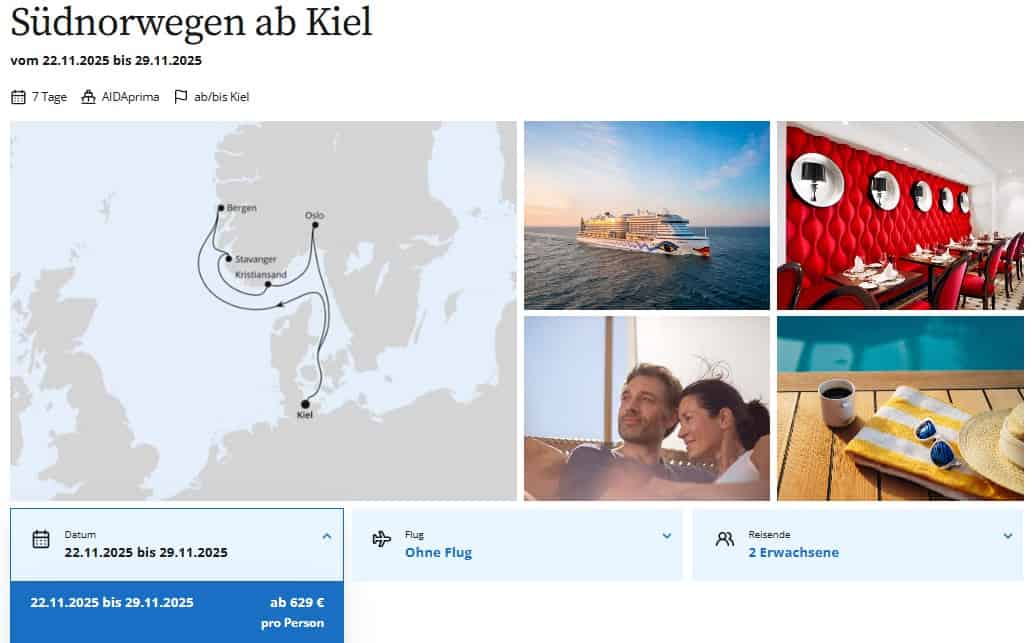Click the Kiel port marker on the map
Screen dimensions: 1032x643
[x=305, y=404]
